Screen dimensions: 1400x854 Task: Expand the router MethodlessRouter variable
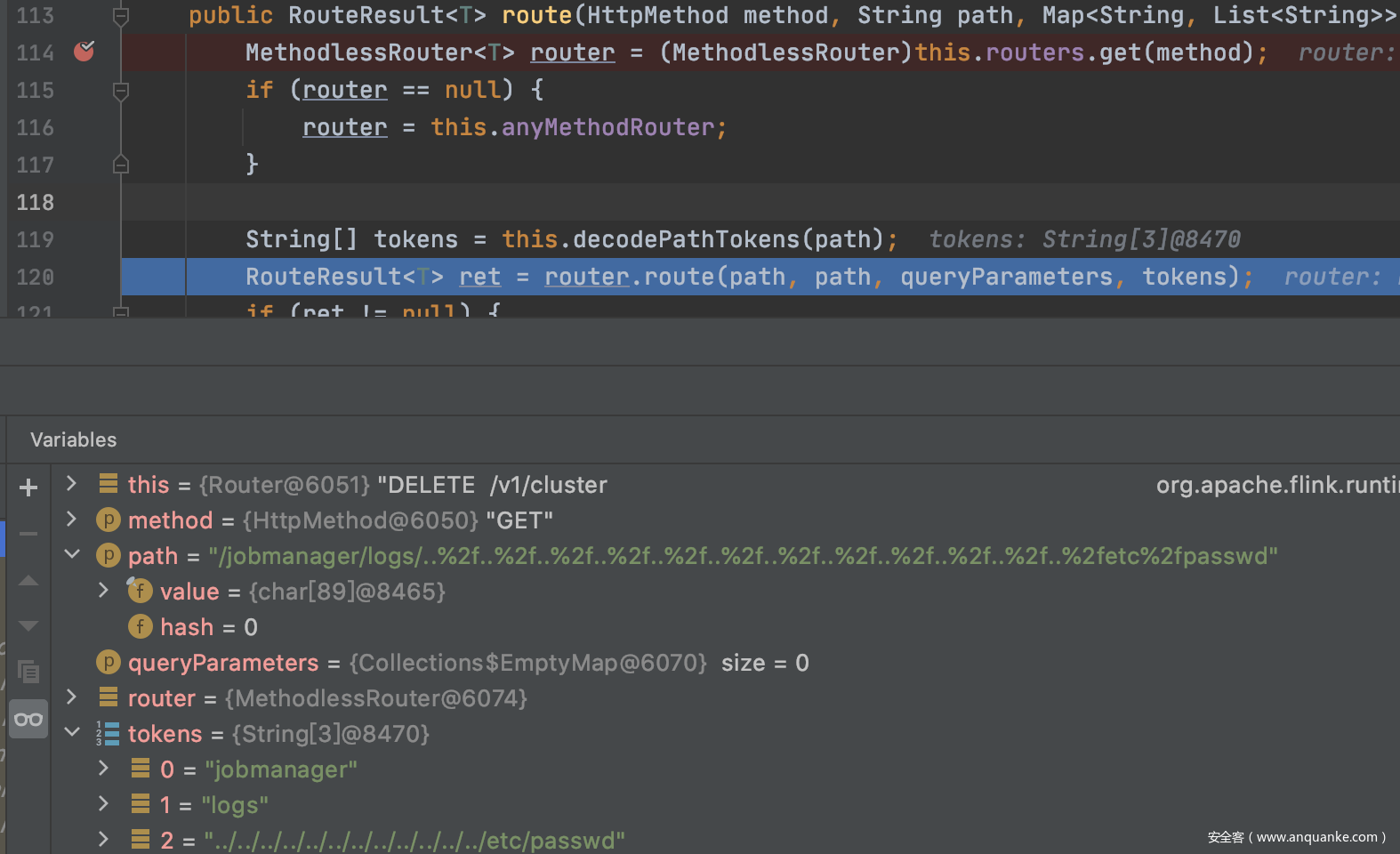pos(72,697)
